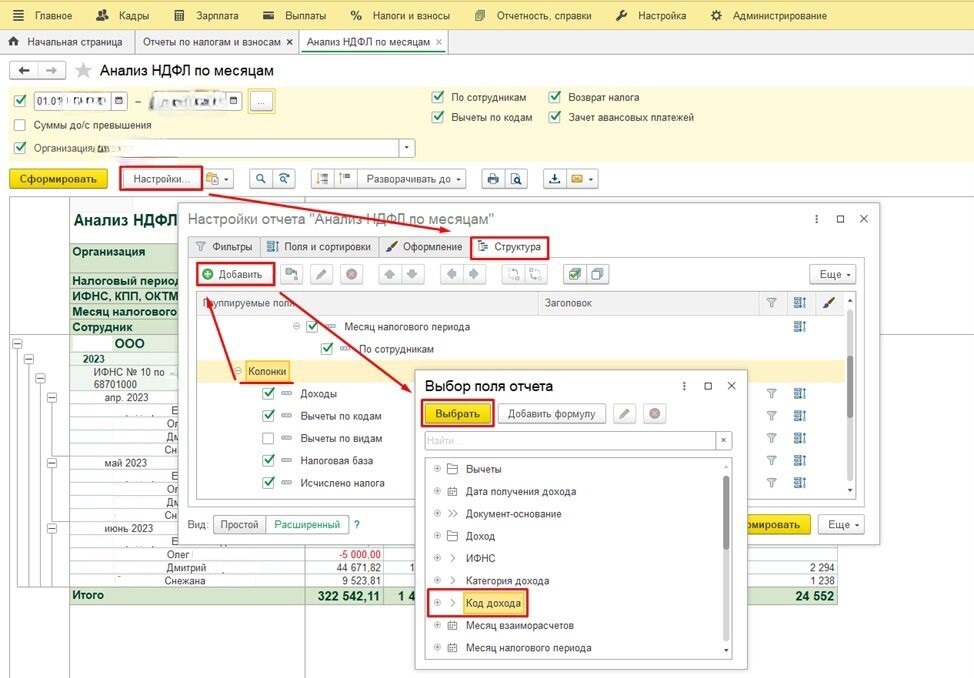Open the help question mark next to Расширенный
Image resolution: width=974 pixels, height=678 pixels.
click(x=357, y=525)
